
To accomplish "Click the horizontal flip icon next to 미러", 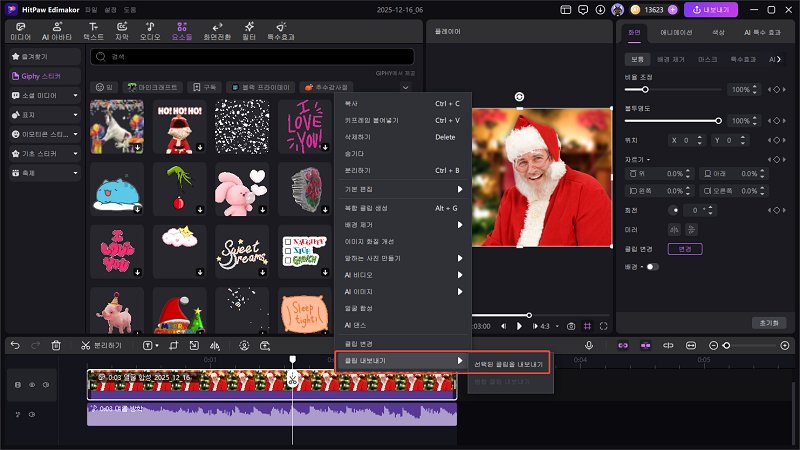I will (x=675, y=228).
